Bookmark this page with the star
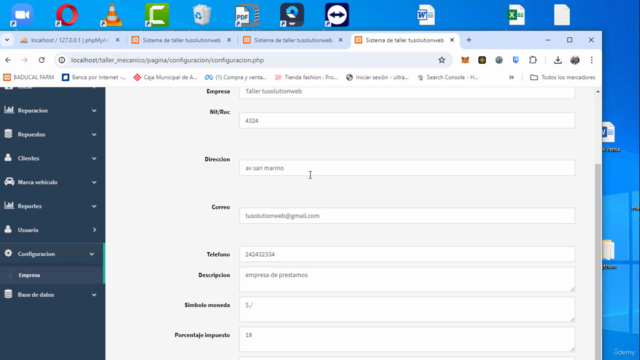 (x=442, y=60)
